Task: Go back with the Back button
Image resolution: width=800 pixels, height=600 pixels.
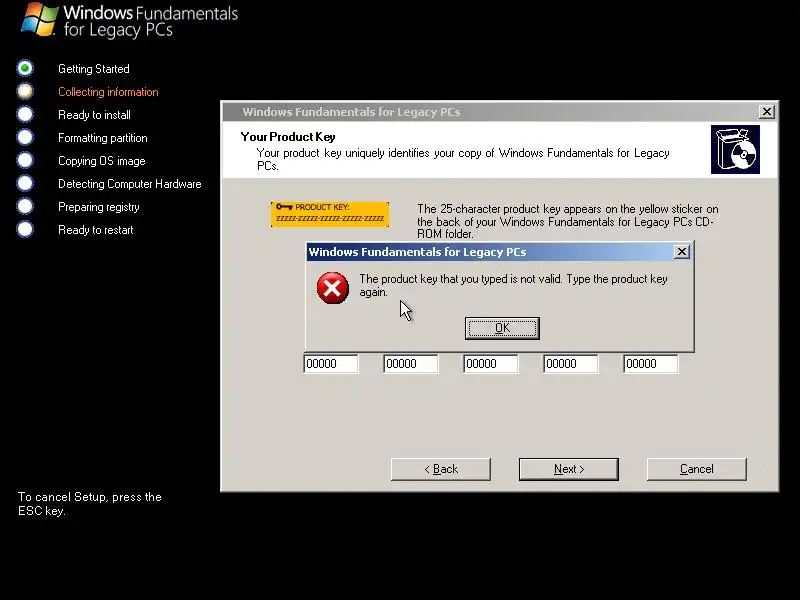Action: 441,469
